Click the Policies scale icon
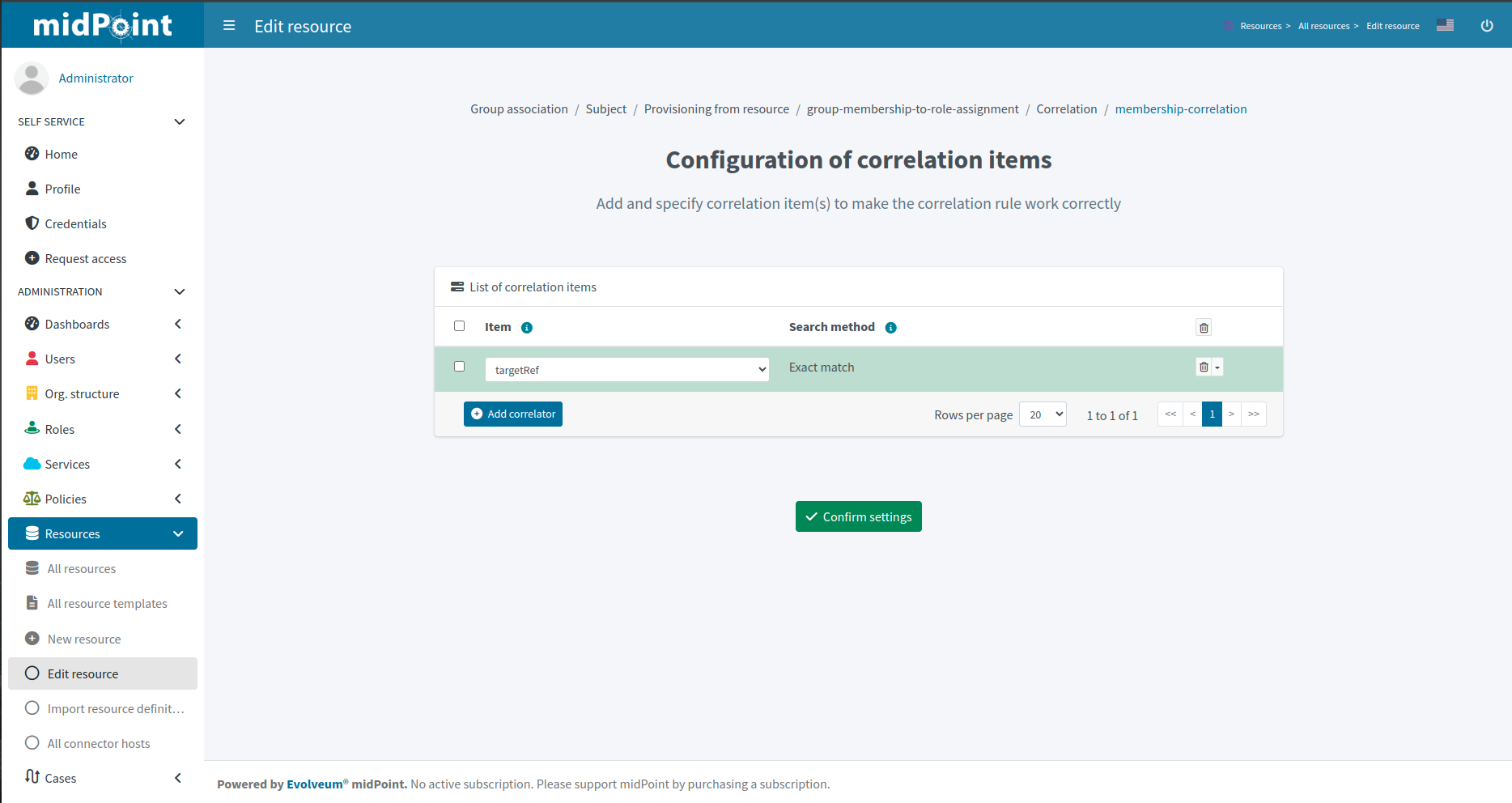Screen dimensions: 1512x803 (32, 498)
